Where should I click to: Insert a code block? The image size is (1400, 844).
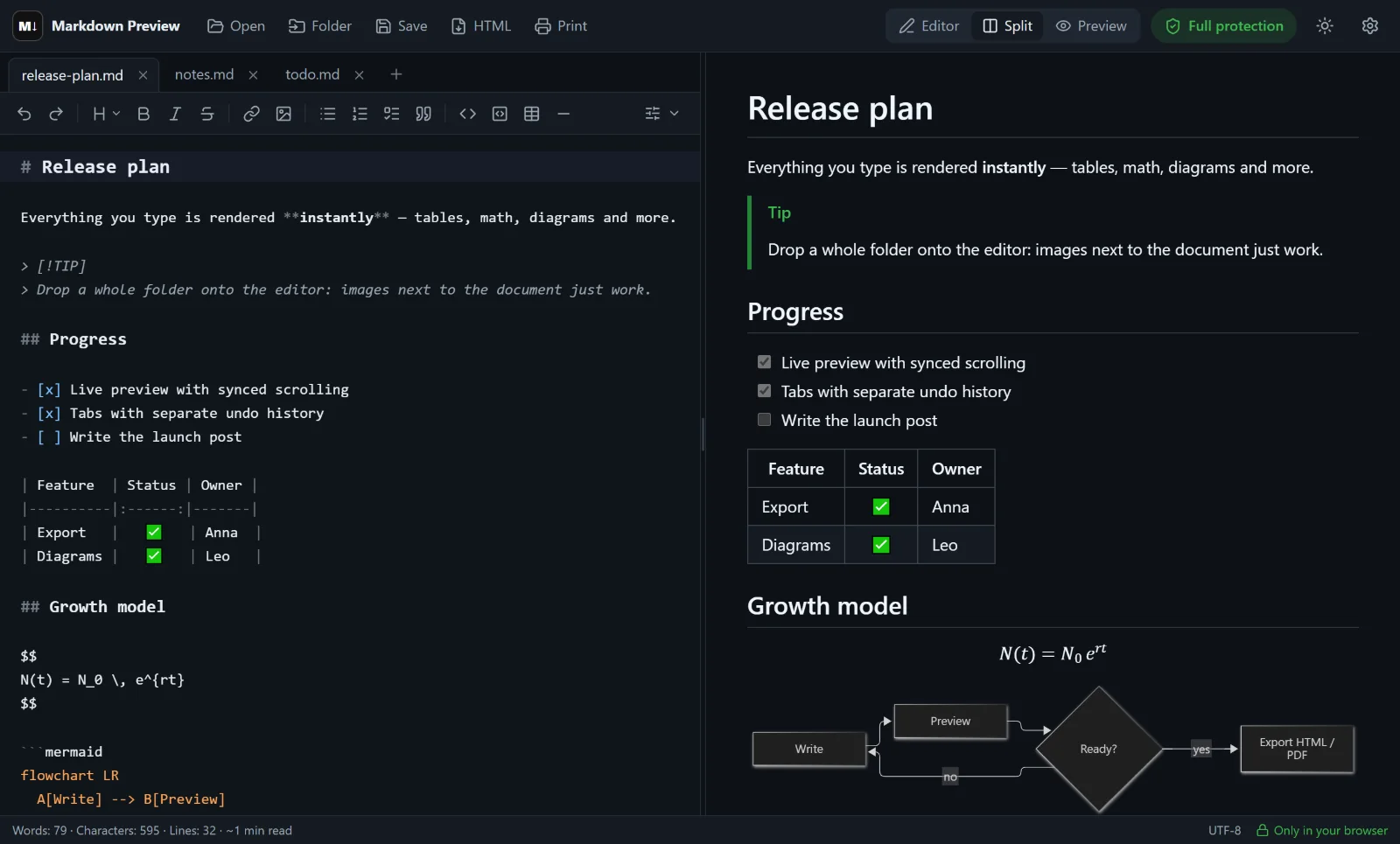500,114
